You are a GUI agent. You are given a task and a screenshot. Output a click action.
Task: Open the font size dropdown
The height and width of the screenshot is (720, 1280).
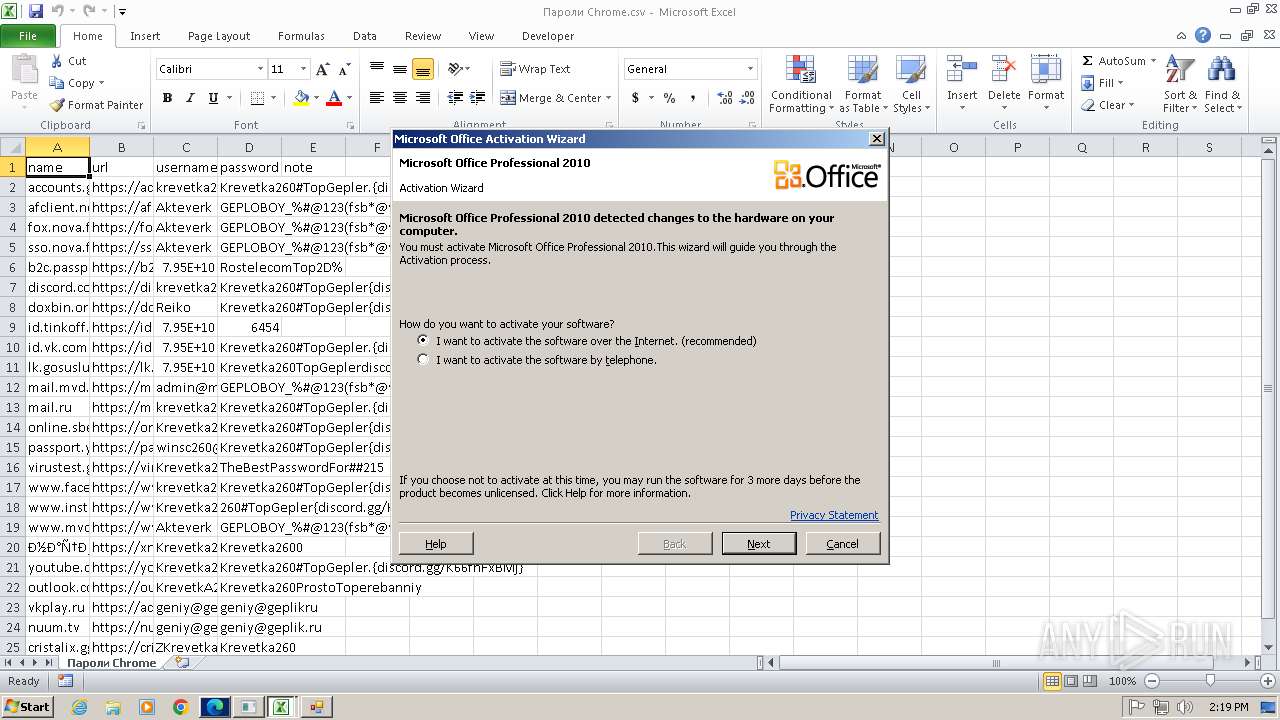(303, 69)
